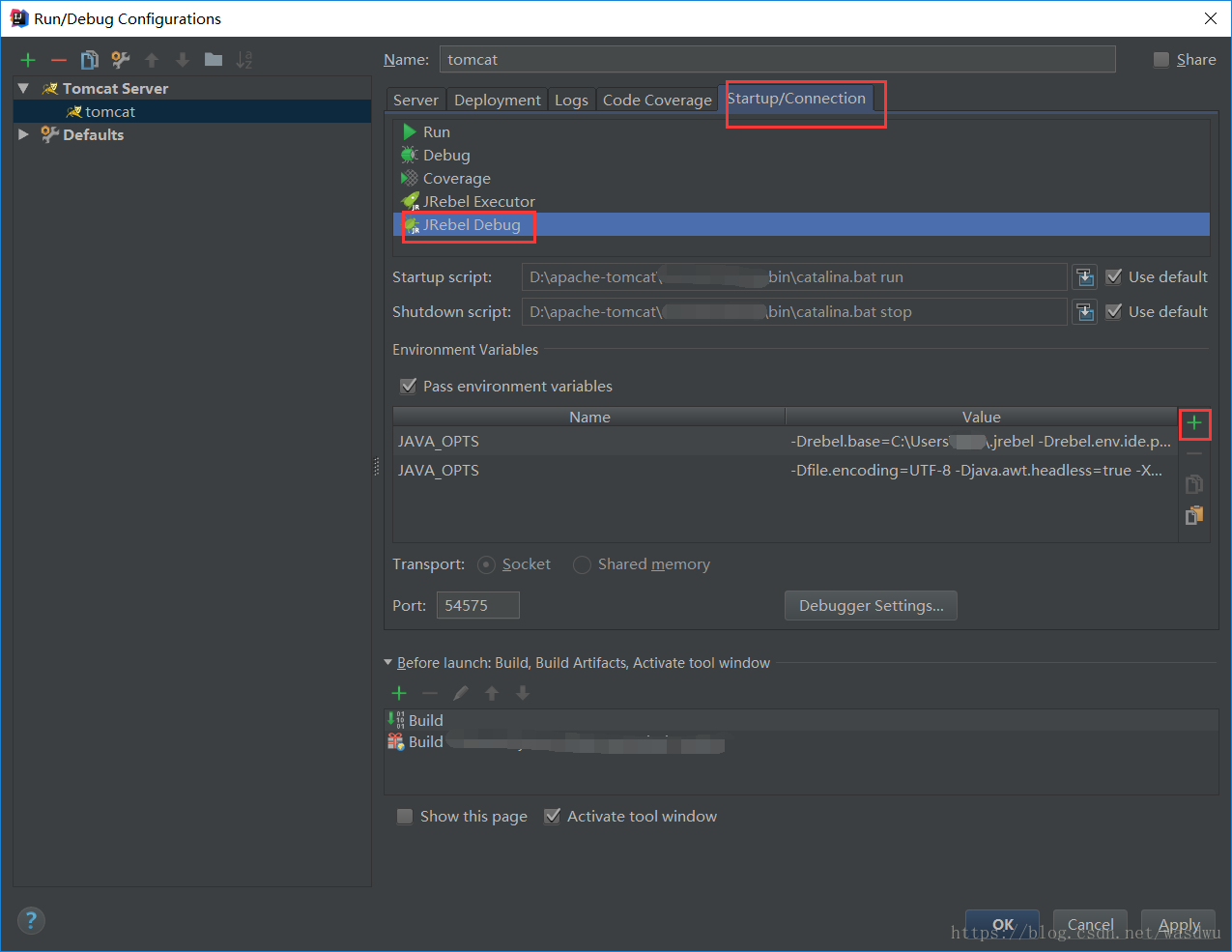Remove selected configuration with red minus
Image resolution: width=1232 pixels, height=952 pixels.
tap(59, 60)
